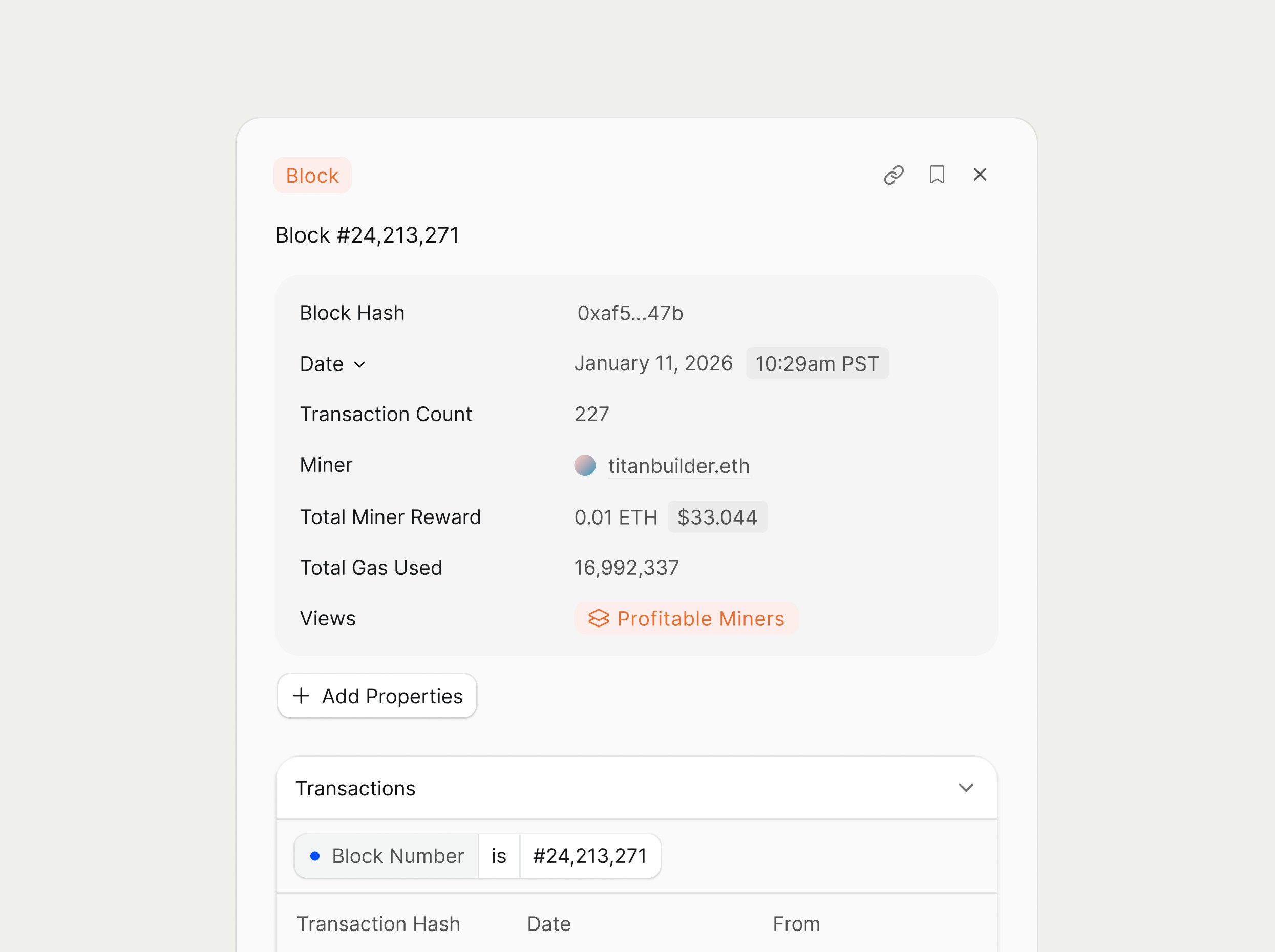The image size is (1275, 952).
Task: Click the plus icon in Add Properties
Action: click(301, 696)
